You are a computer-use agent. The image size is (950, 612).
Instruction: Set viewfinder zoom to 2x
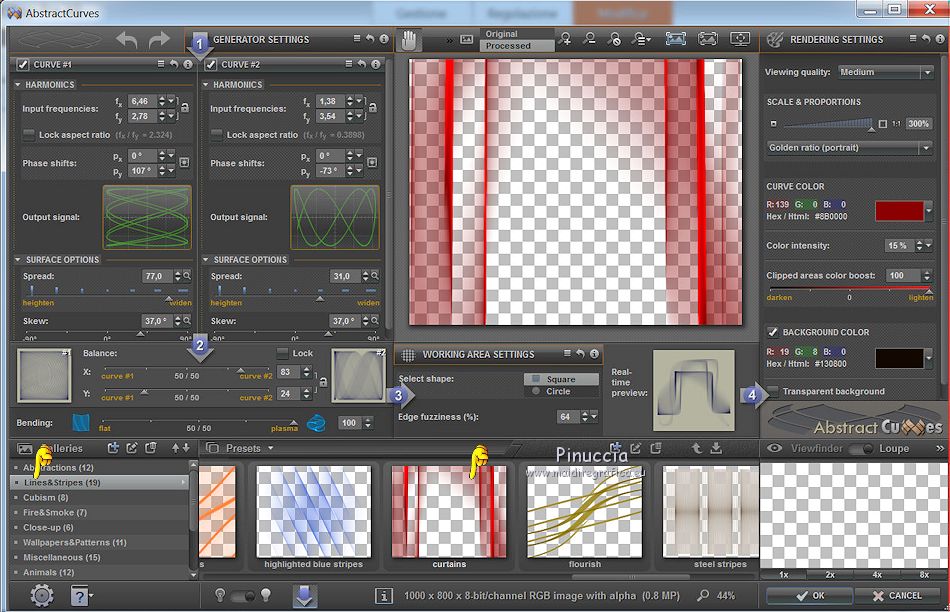tap(829, 574)
